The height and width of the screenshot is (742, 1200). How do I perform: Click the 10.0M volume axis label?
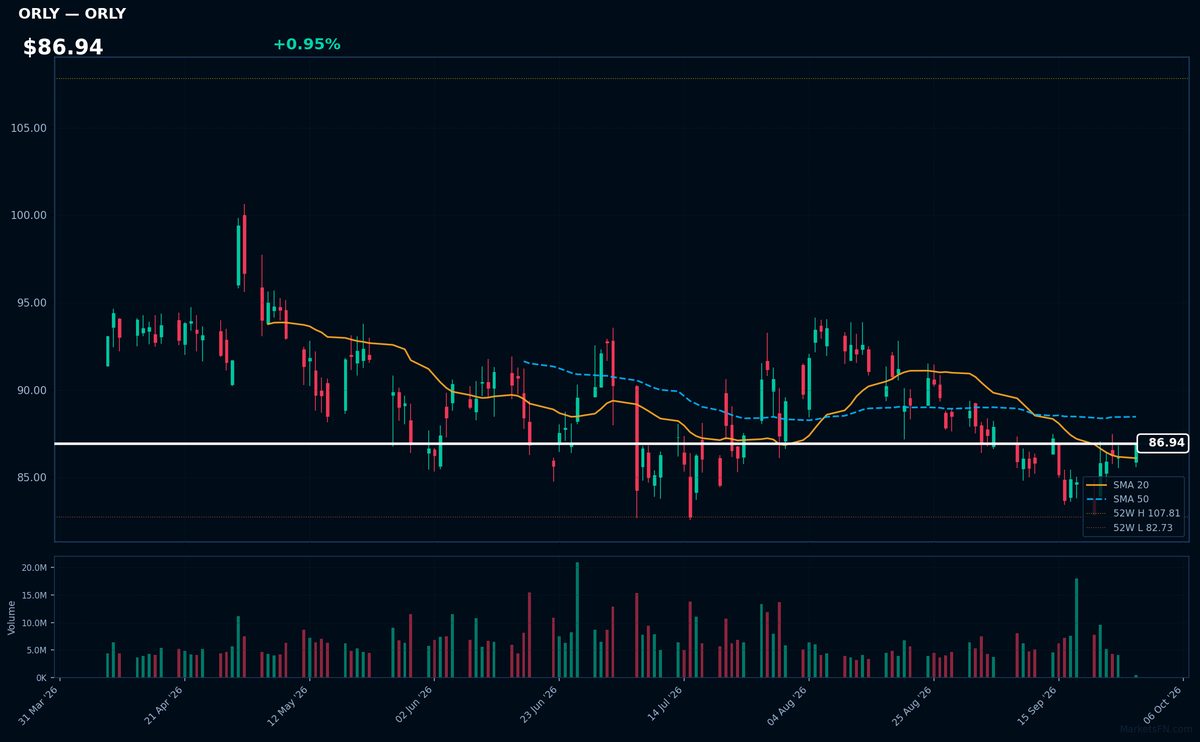tap(34, 623)
